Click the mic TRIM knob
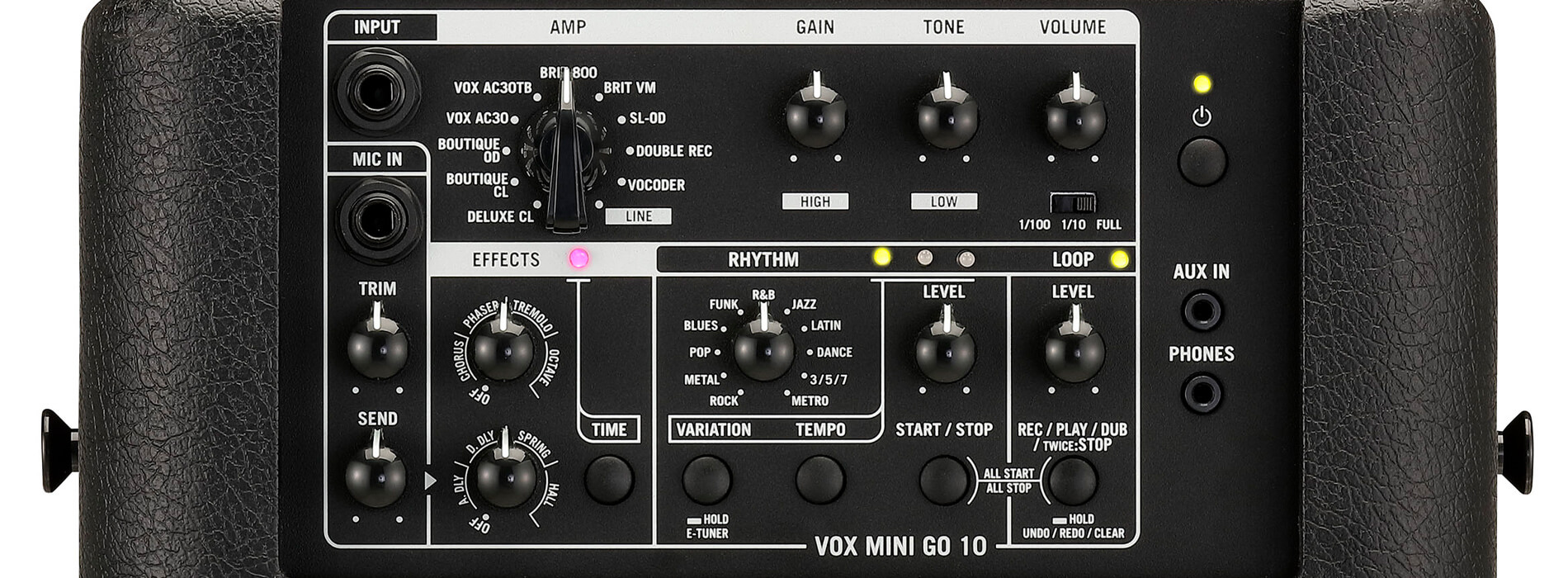 point(377,347)
